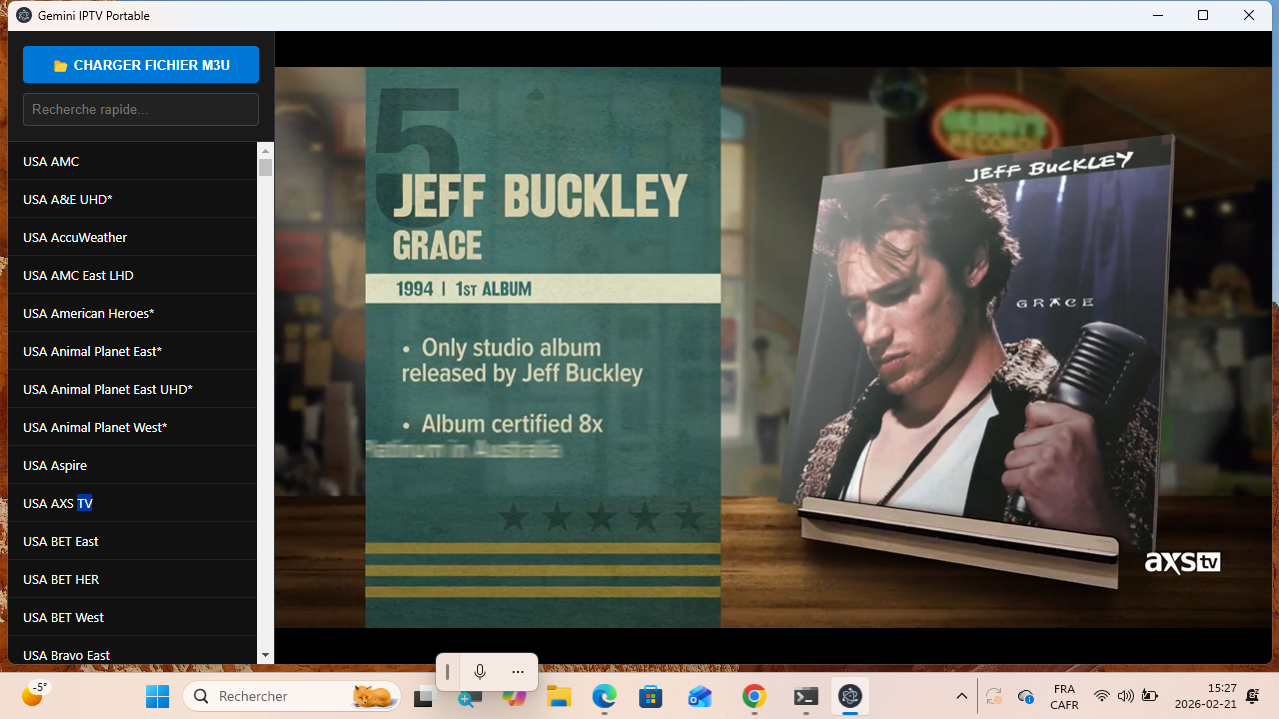Show hidden system tray icons
The image size is (1279, 719).
point(962,696)
